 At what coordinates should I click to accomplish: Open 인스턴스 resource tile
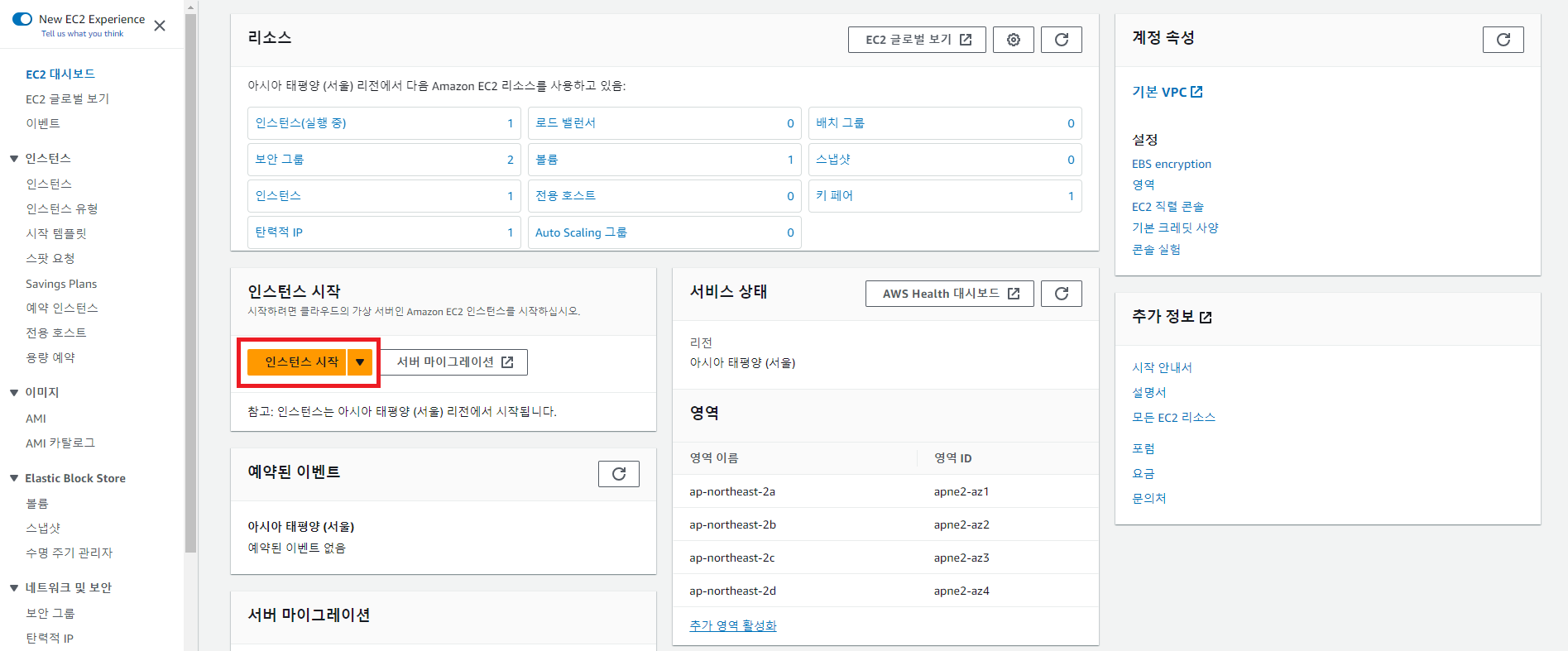384,195
